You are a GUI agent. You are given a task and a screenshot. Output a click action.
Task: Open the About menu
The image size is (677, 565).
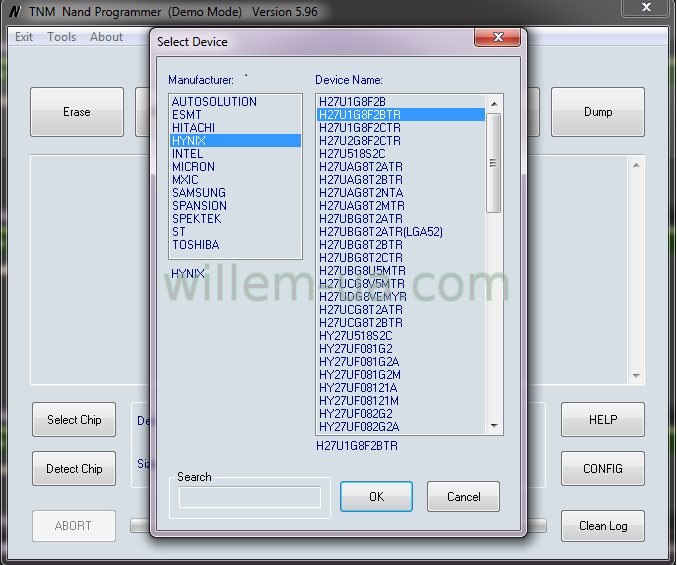click(106, 37)
